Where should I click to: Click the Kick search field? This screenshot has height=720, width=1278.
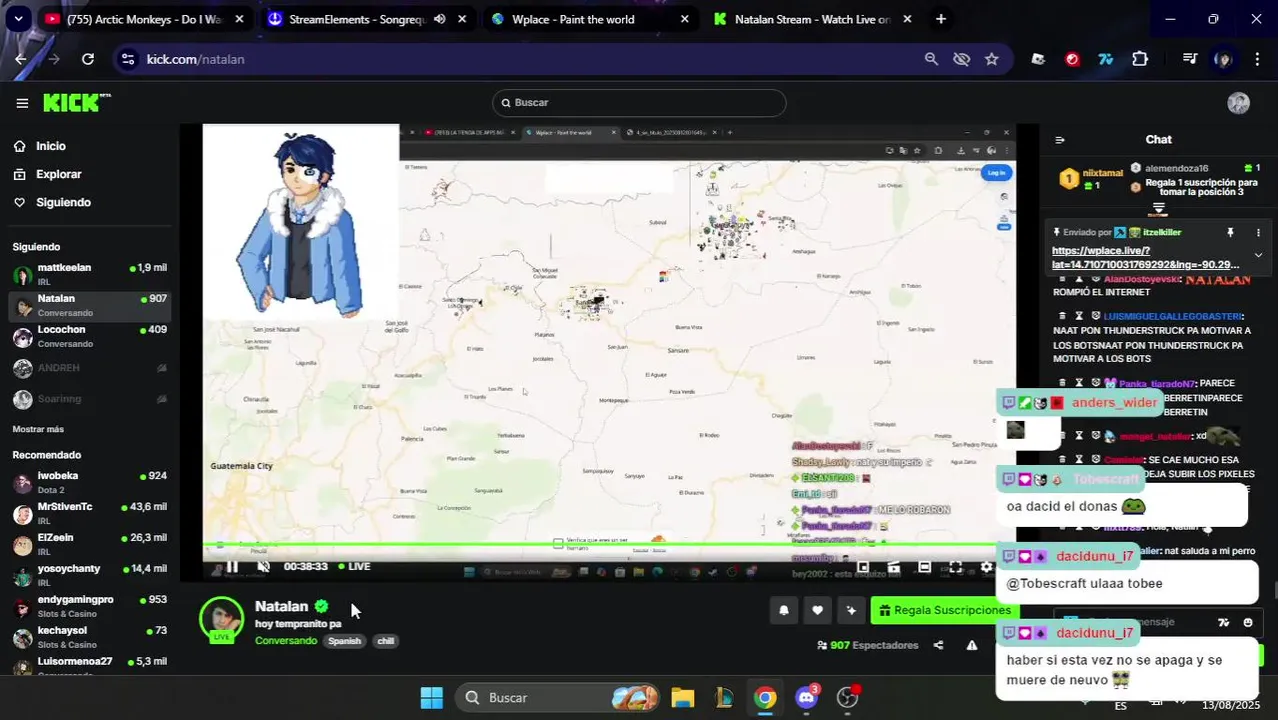[639, 103]
